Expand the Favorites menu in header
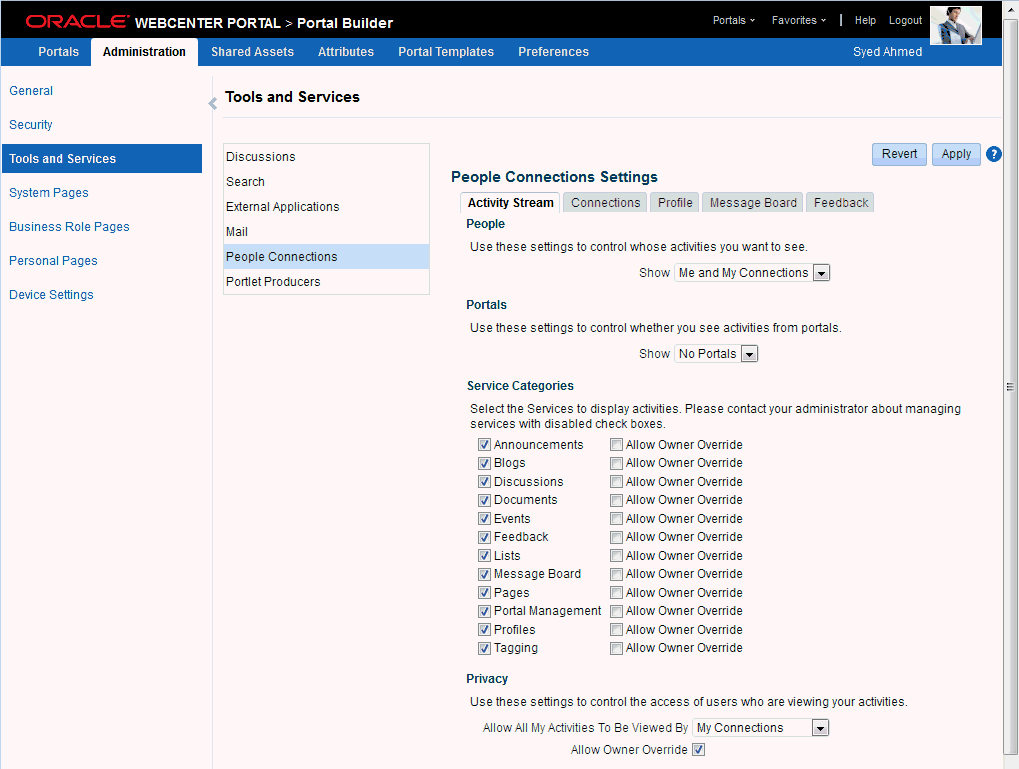 pyautogui.click(x=799, y=20)
